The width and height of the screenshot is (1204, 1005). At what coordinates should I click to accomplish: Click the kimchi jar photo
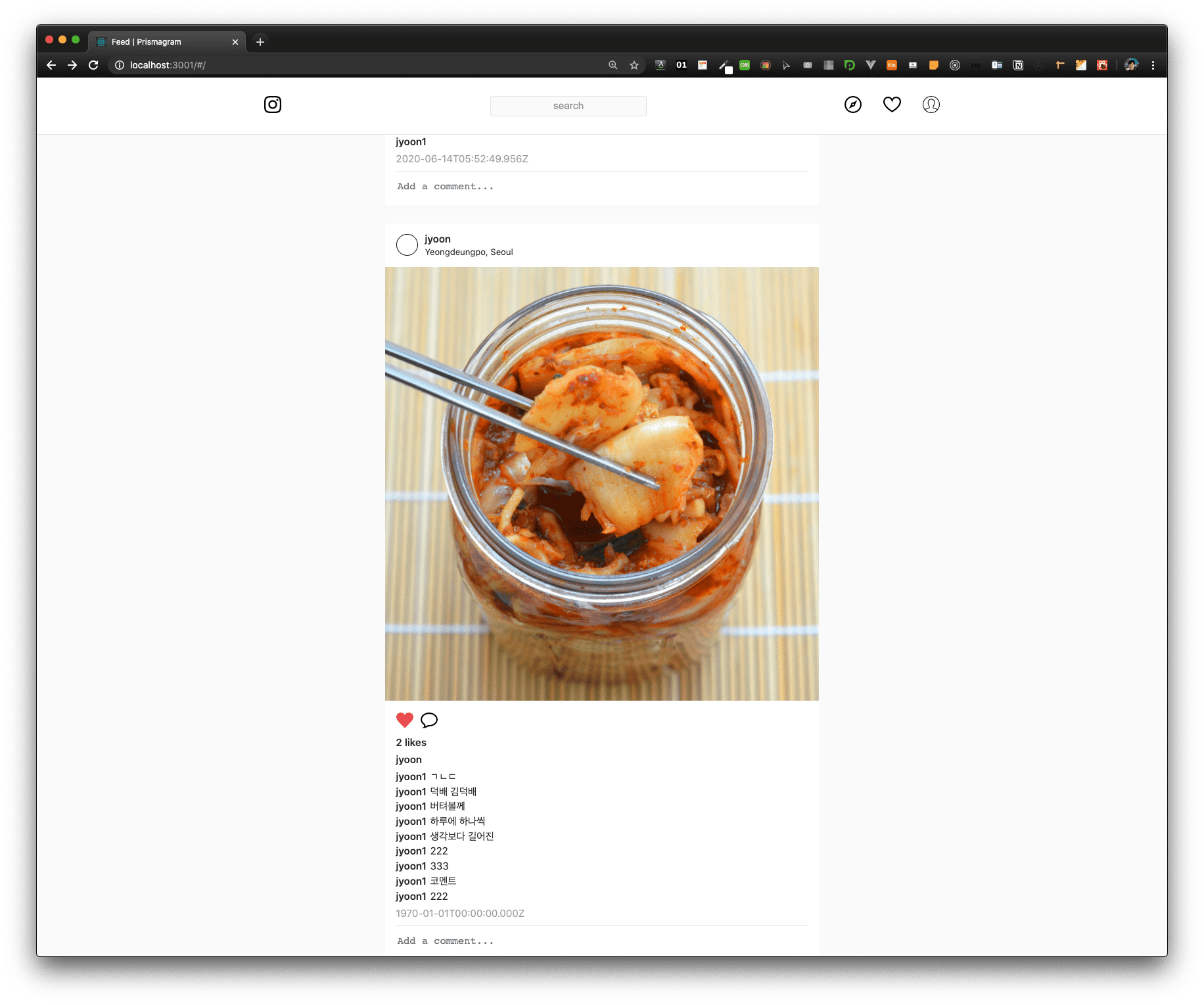point(601,484)
